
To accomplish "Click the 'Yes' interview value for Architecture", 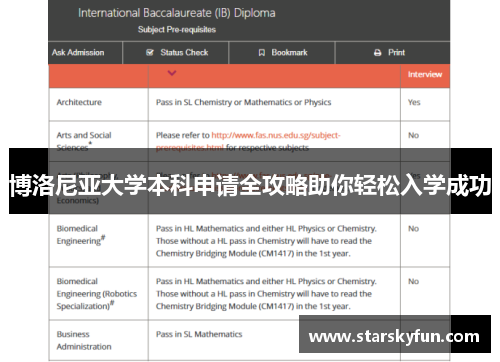I will pos(414,102).
